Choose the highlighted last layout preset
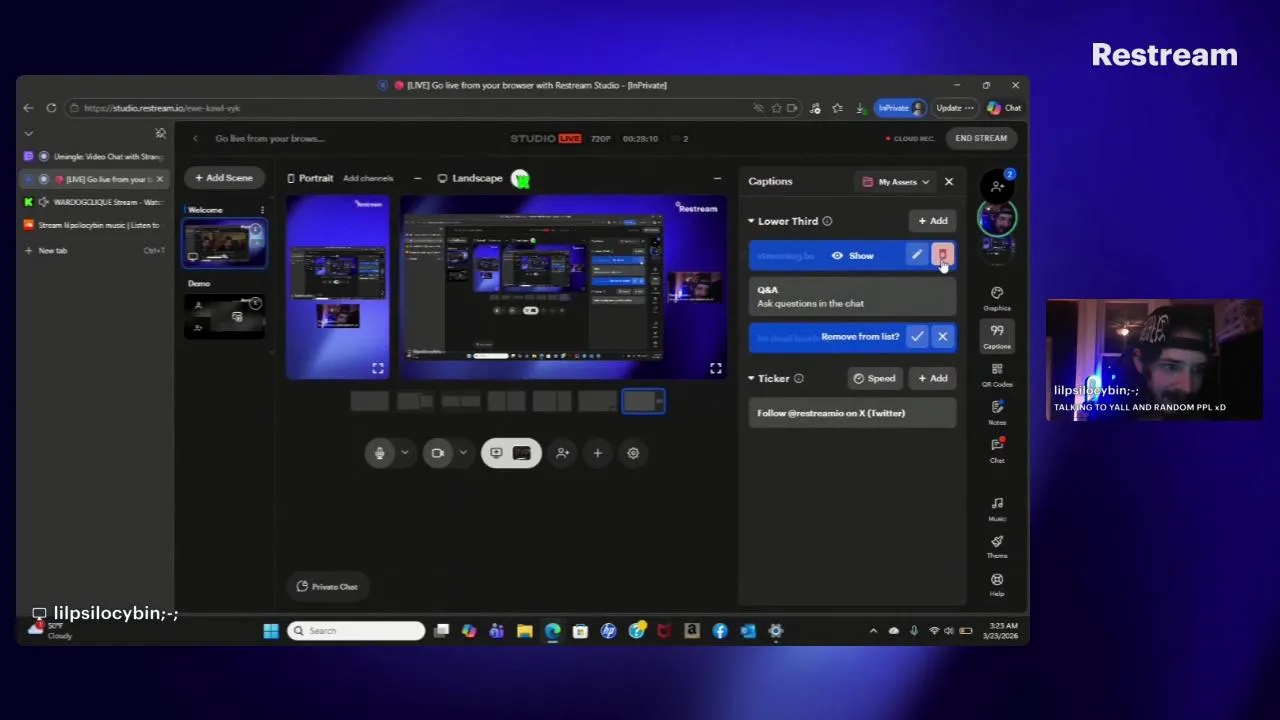 point(642,402)
